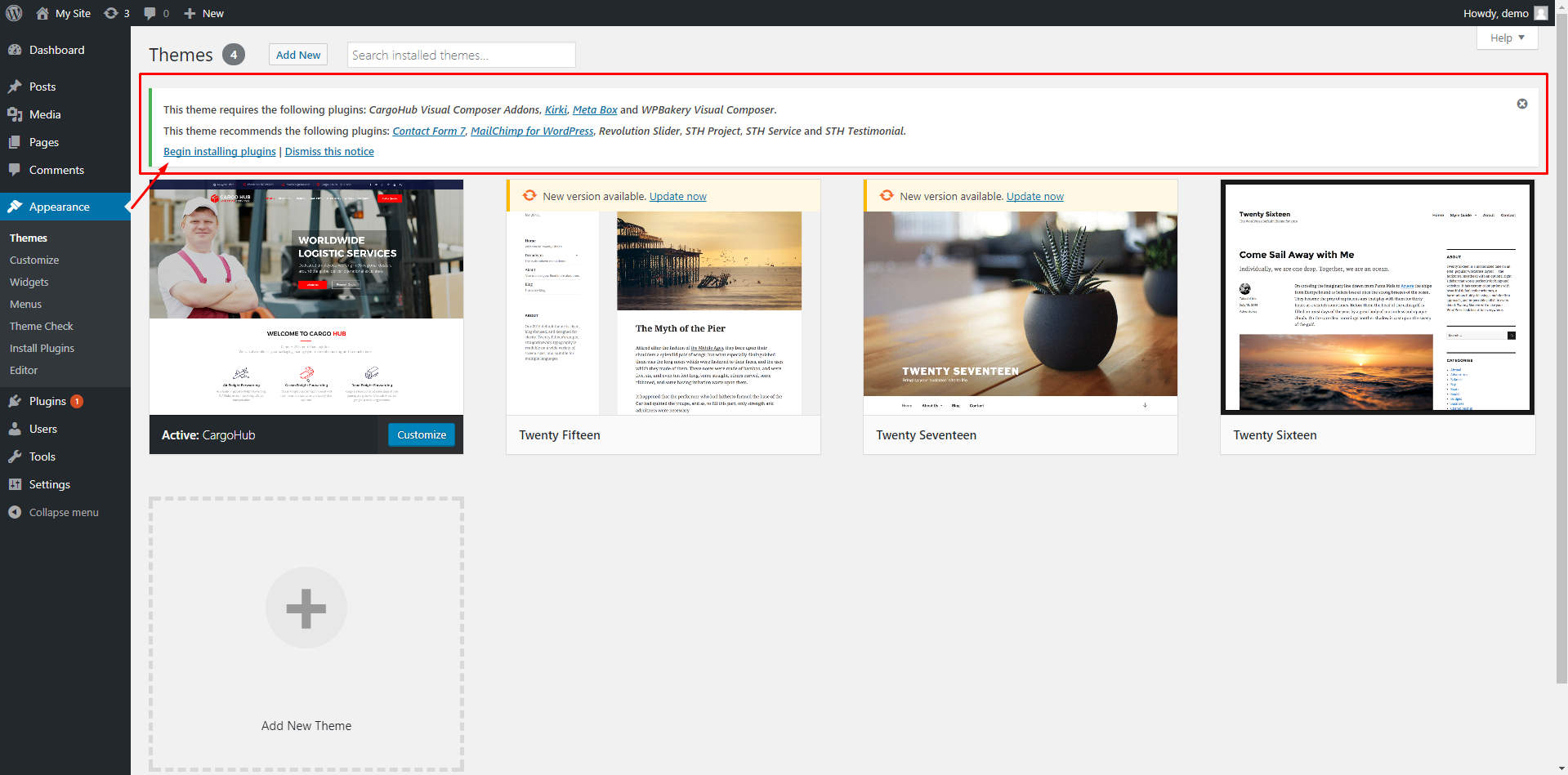Click the Posts pushpin icon
The image size is (1568, 775).
click(x=15, y=87)
